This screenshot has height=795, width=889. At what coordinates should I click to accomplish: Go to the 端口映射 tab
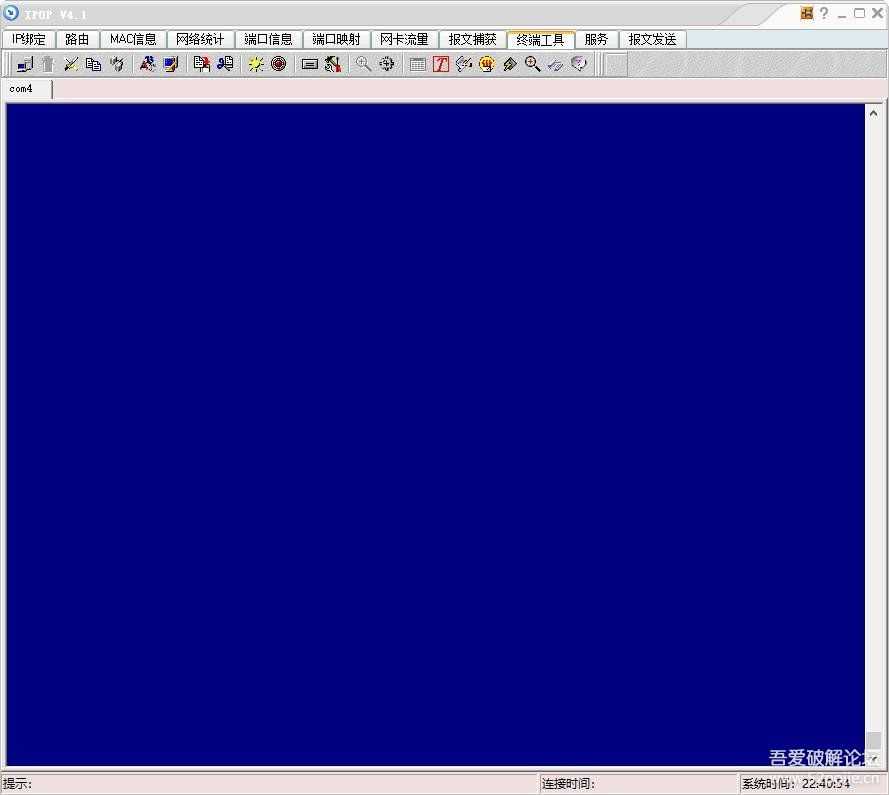point(336,40)
